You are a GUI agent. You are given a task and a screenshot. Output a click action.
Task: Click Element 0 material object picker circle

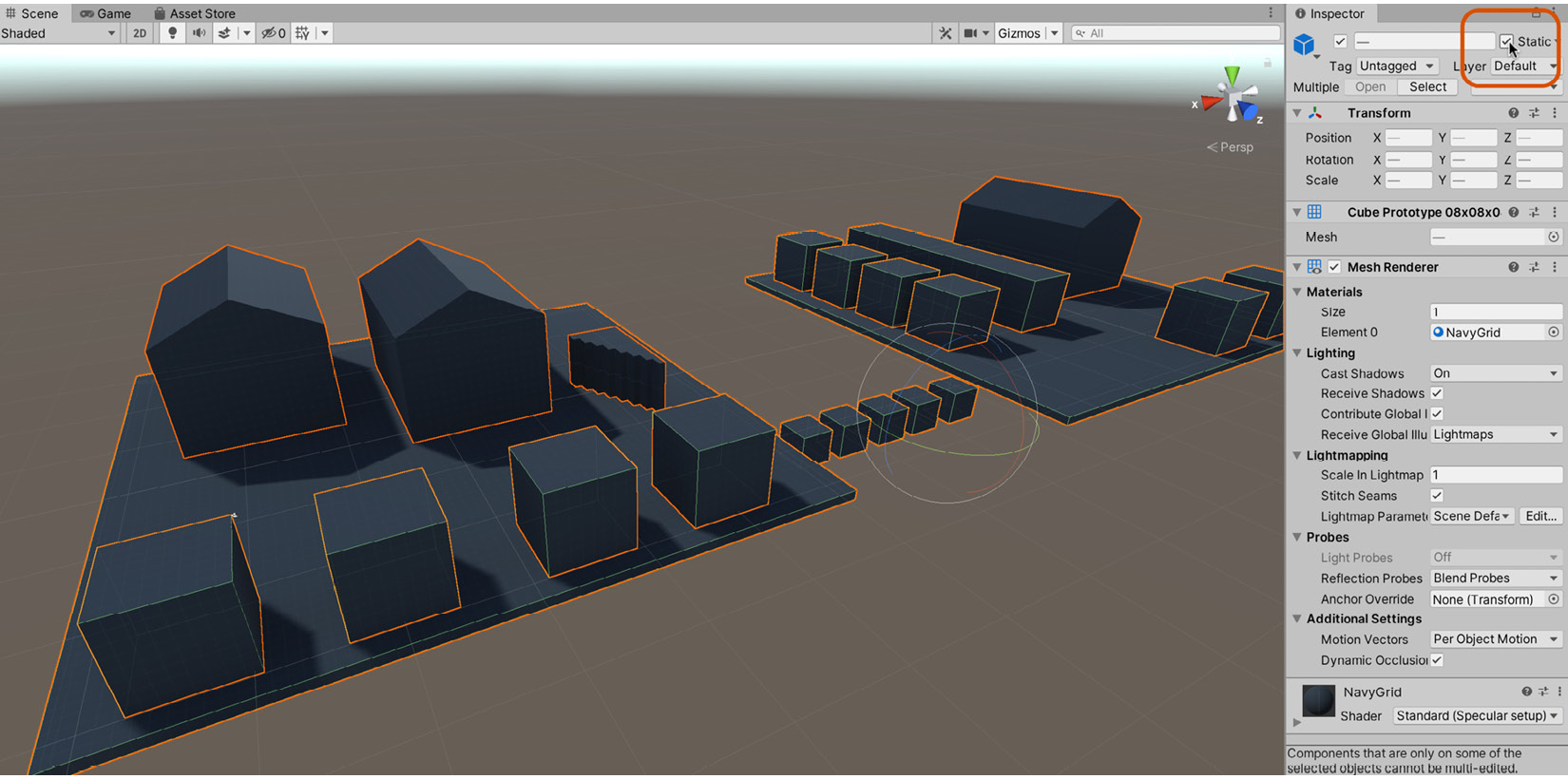pyautogui.click(x=1554, y=332)
